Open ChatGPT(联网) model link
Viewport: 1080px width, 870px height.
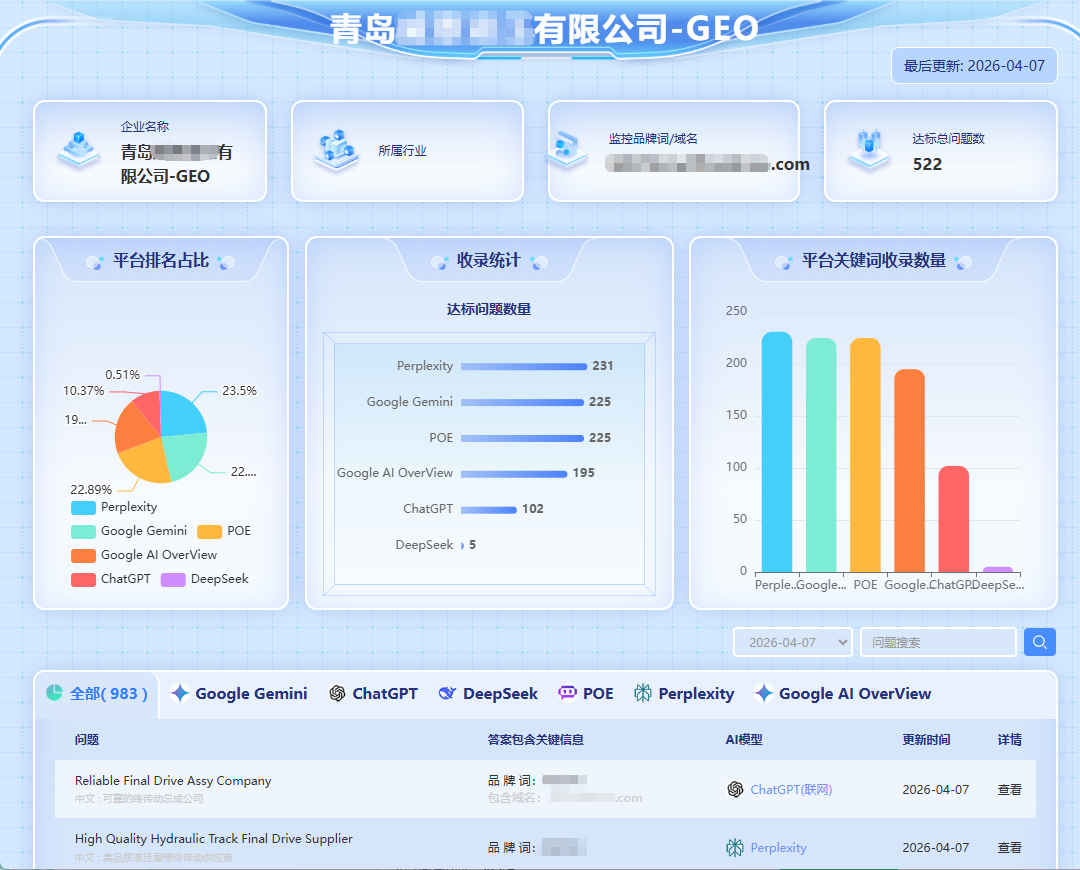click(x=791, y=789)
